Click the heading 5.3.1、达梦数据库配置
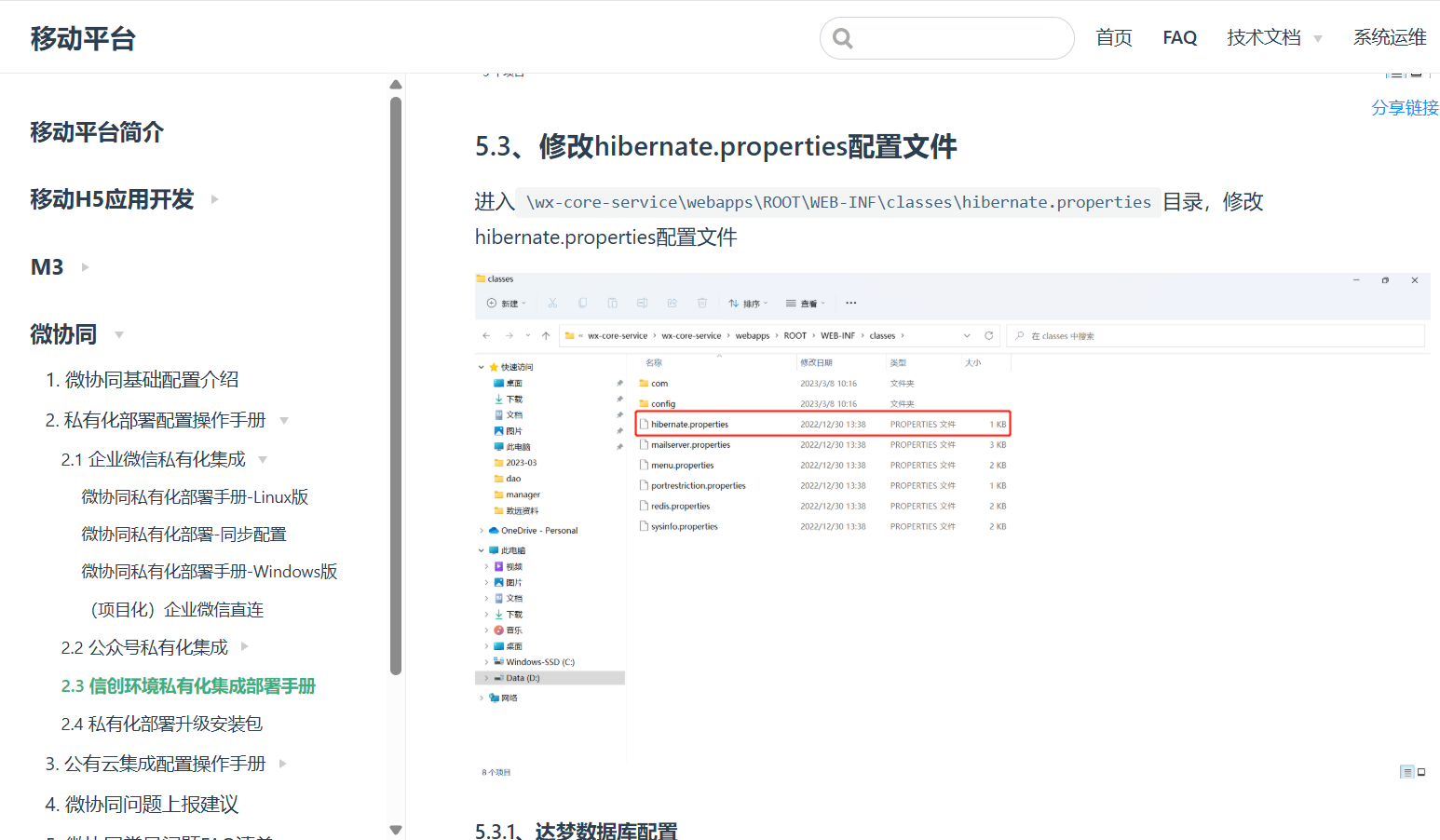Image resolution: width=1440 pixels, height=840 pixels. coord(576,832)
